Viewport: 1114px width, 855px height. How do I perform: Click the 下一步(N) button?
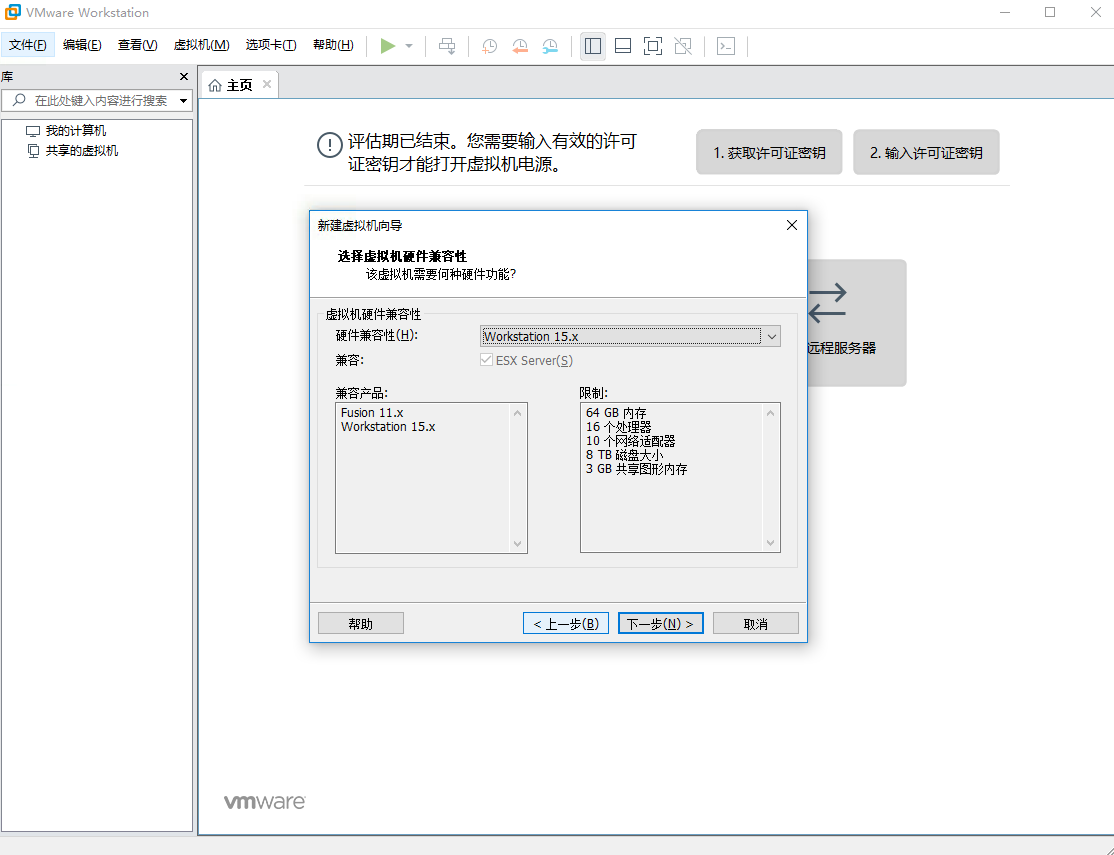pos(660,622)
